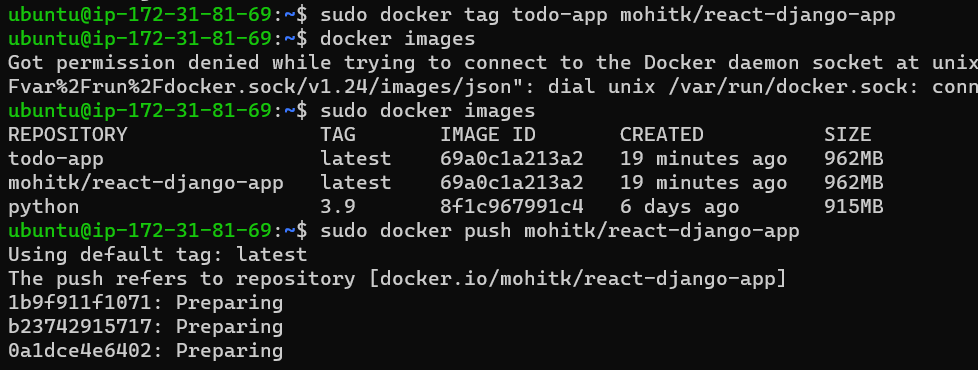
Task: Click the 'sudo docker tag todo-app' command text
Action: coord(463,15)
